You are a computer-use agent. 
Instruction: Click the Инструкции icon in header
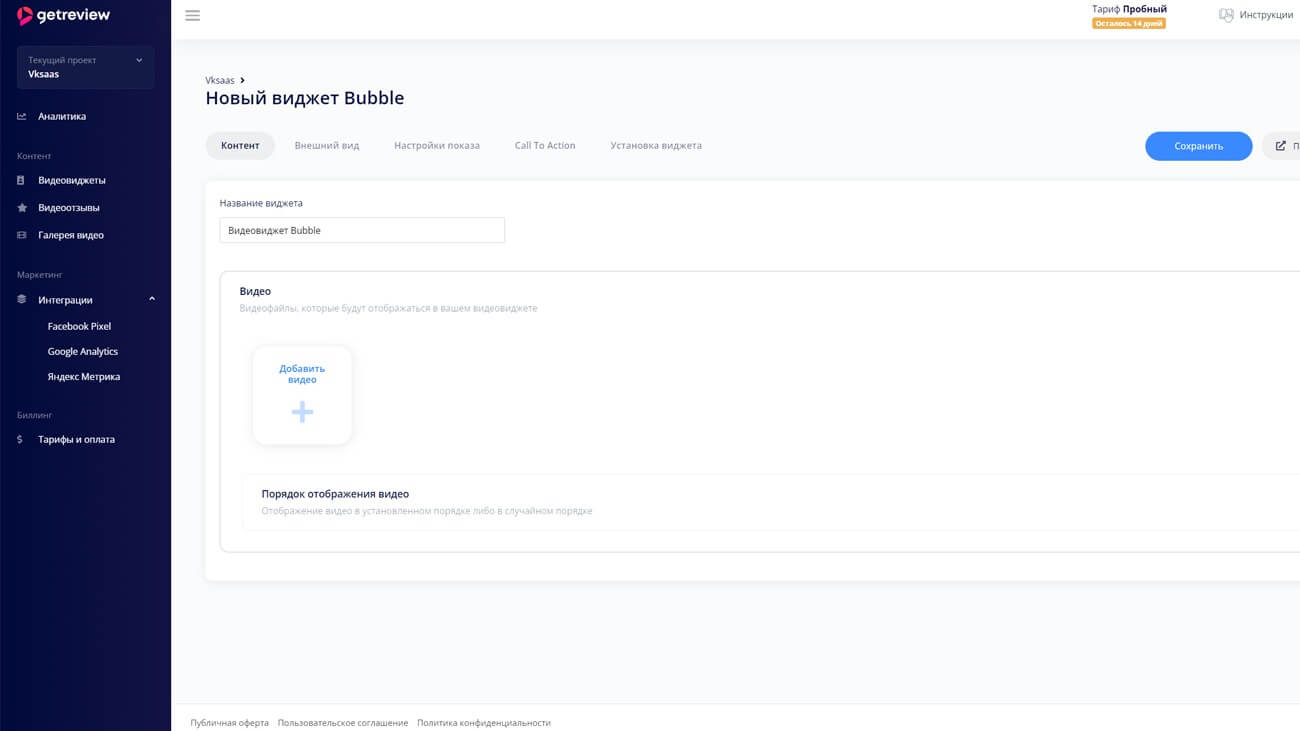click(x=1226, y=15)
